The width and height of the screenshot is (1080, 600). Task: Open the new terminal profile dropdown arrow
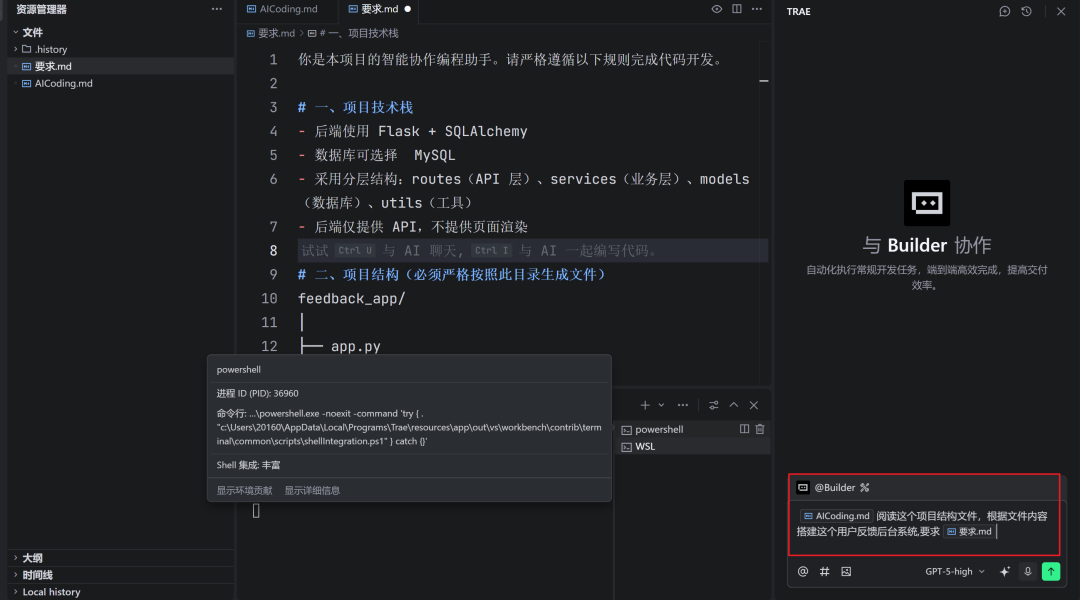tap(661, 405)
